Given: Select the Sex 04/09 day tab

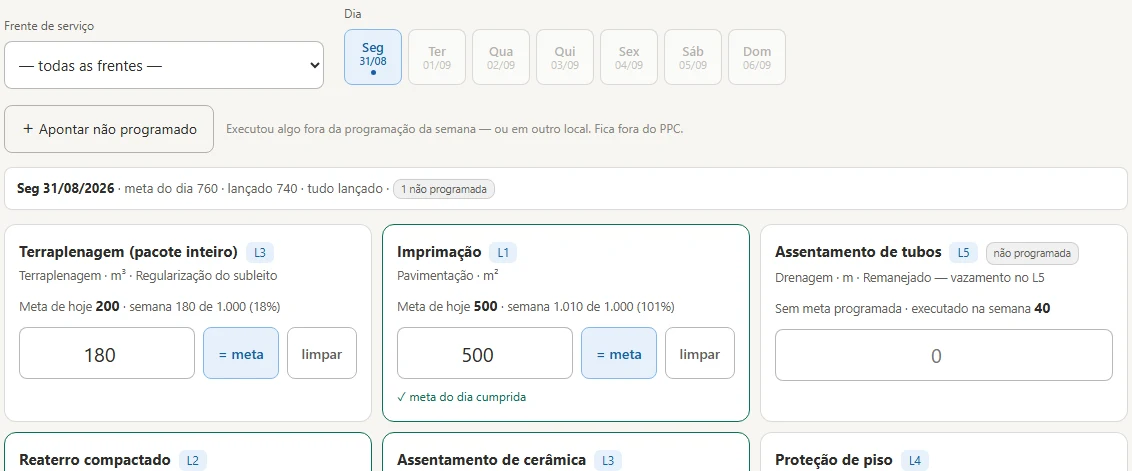Looking at the screenshot, I should click(629, 57).
